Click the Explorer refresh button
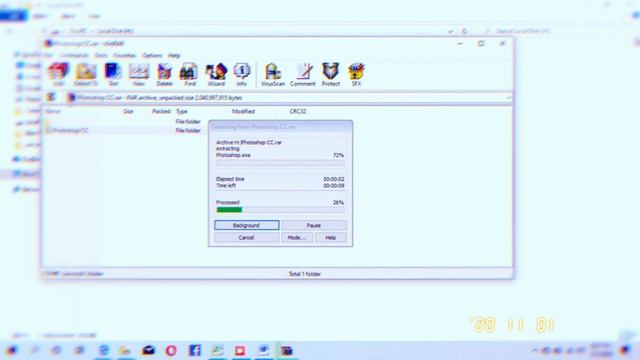640x360 pixels. (465, 31)
